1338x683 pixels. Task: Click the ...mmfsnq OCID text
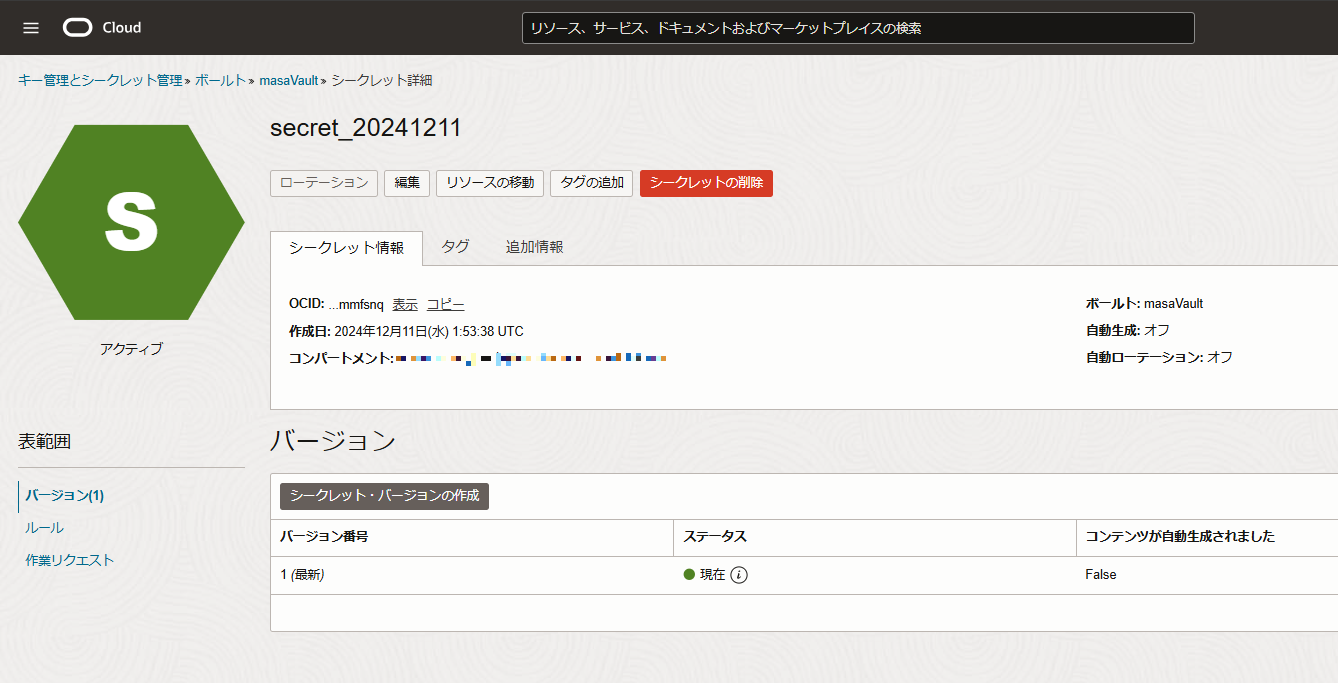tap(356, 305)
